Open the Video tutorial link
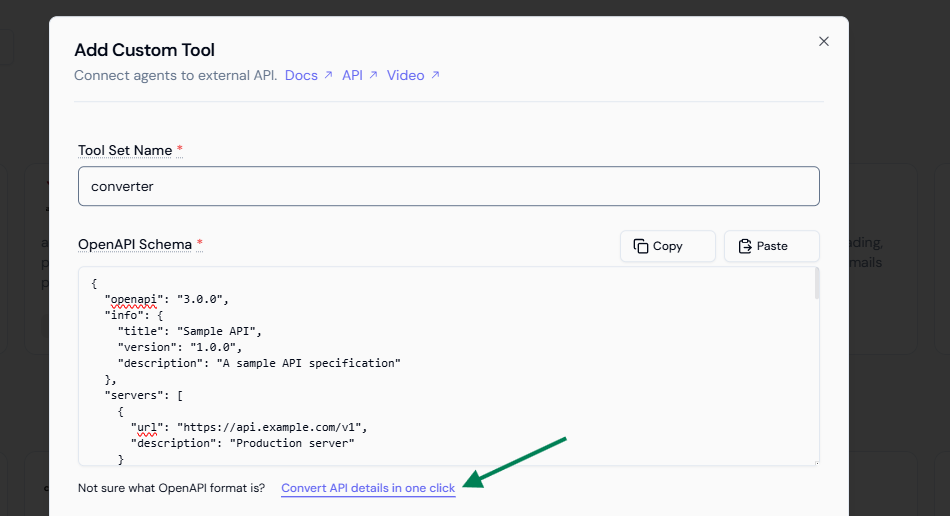Viewport: 950px width, 516px height. pyautogui.click(x=405, y=75)
